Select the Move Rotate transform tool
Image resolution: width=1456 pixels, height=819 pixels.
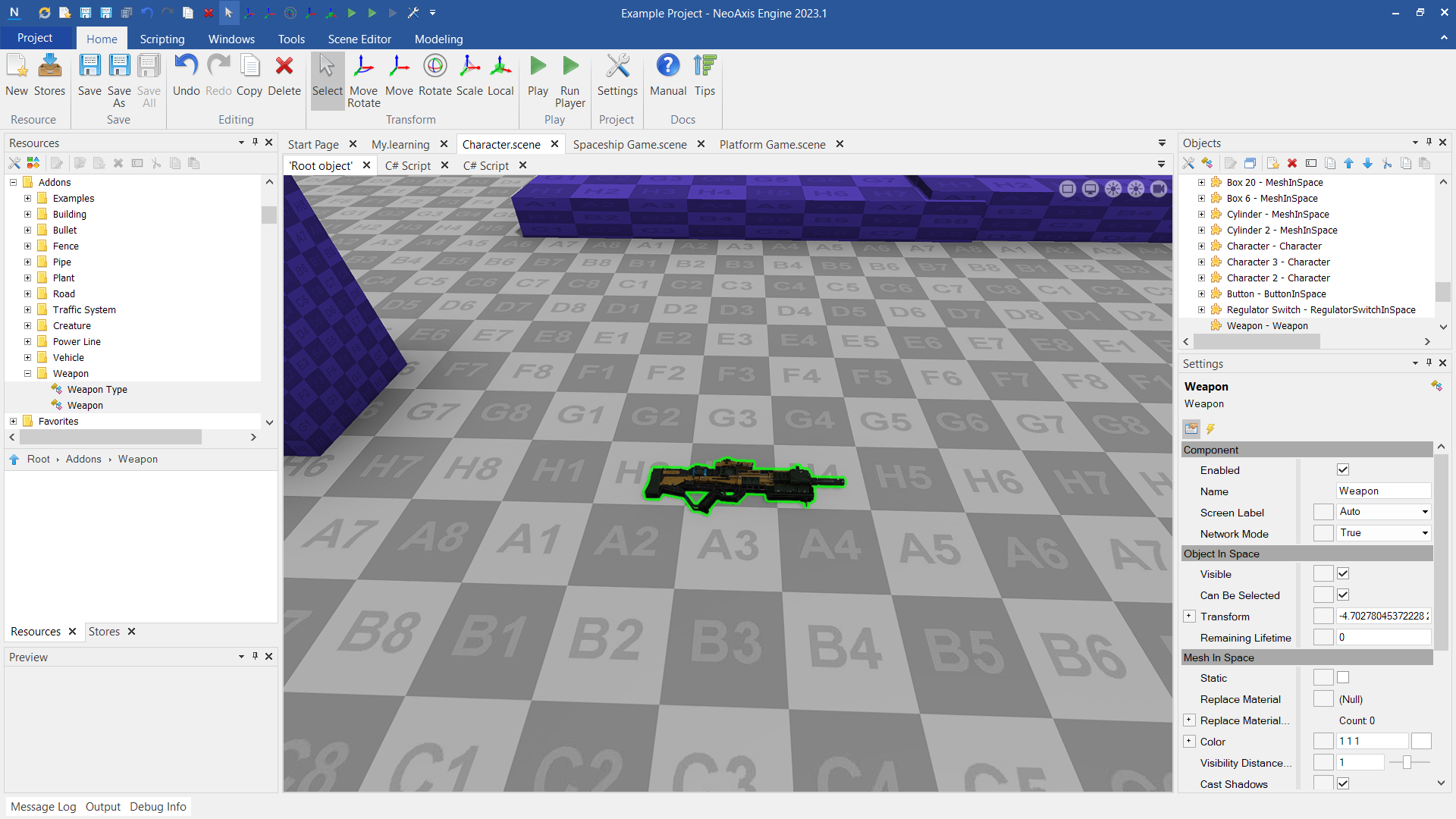pyautogui.click(x=364, y=80)
